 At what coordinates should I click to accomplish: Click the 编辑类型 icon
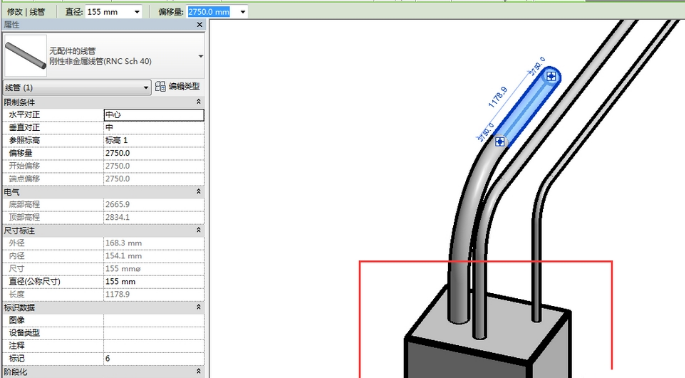(x=160, y=87)
